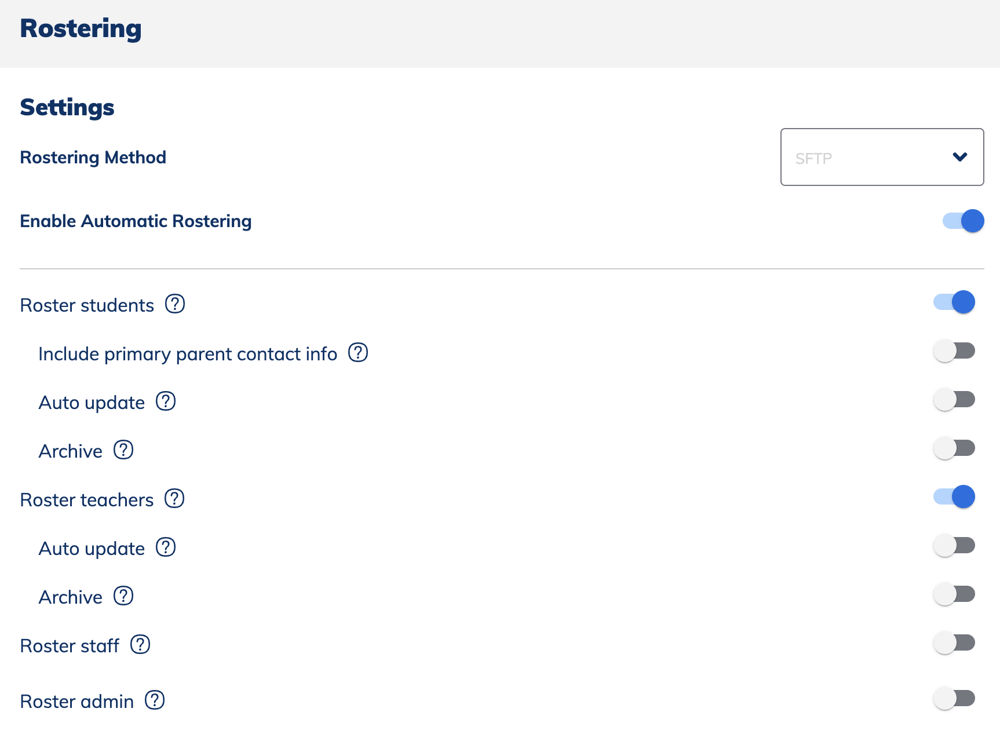Click the Settings section header
1000x745 pixels.
click(66, 107)
